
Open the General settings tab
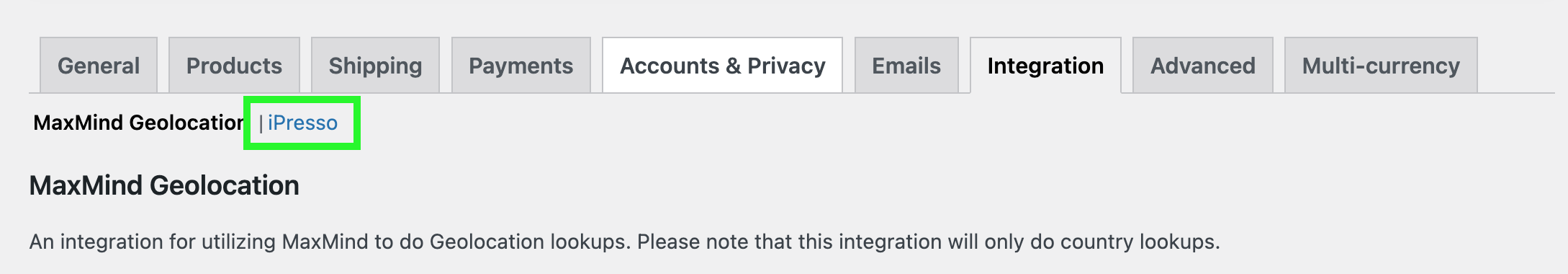(99, 66)
